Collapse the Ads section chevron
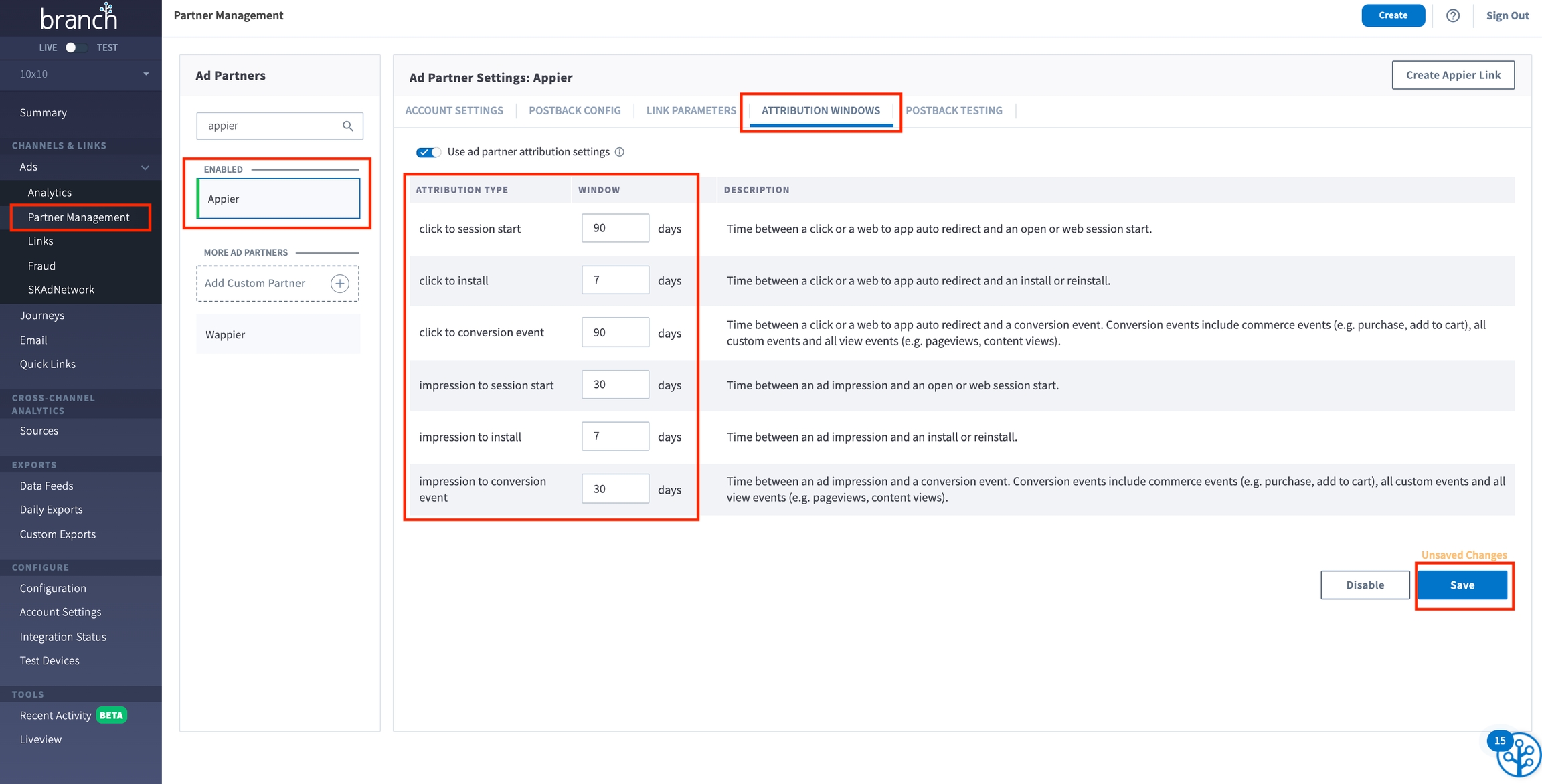This screenshot has height=784, width=1542. tap(145, 167)
